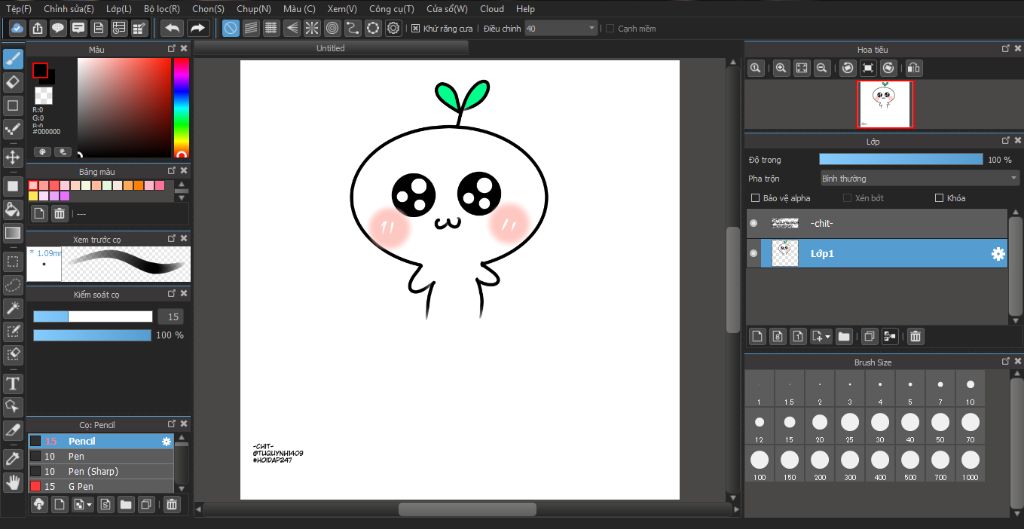Open the Pha trộn blend mode dropdown

[x=918, y=178]
